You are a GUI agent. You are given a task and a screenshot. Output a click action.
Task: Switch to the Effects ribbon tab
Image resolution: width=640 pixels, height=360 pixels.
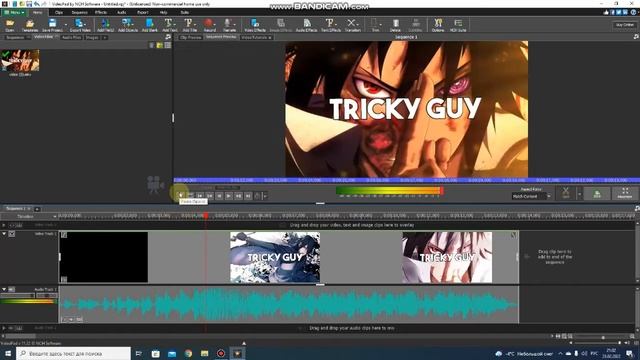pos(101,12)
